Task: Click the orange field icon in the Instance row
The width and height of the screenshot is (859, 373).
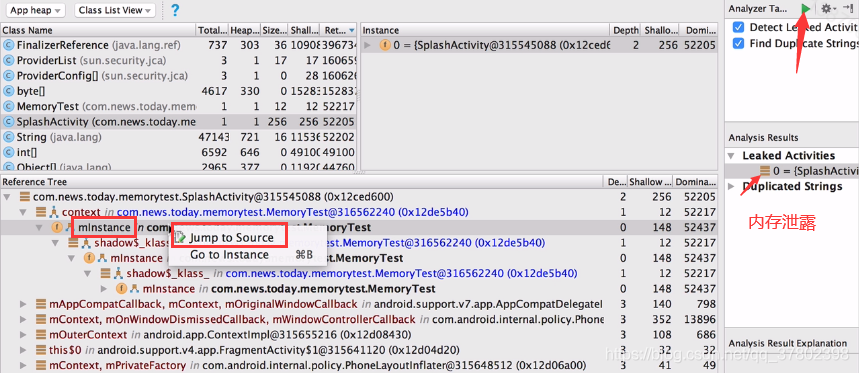Action: click(x=385, y=45)
